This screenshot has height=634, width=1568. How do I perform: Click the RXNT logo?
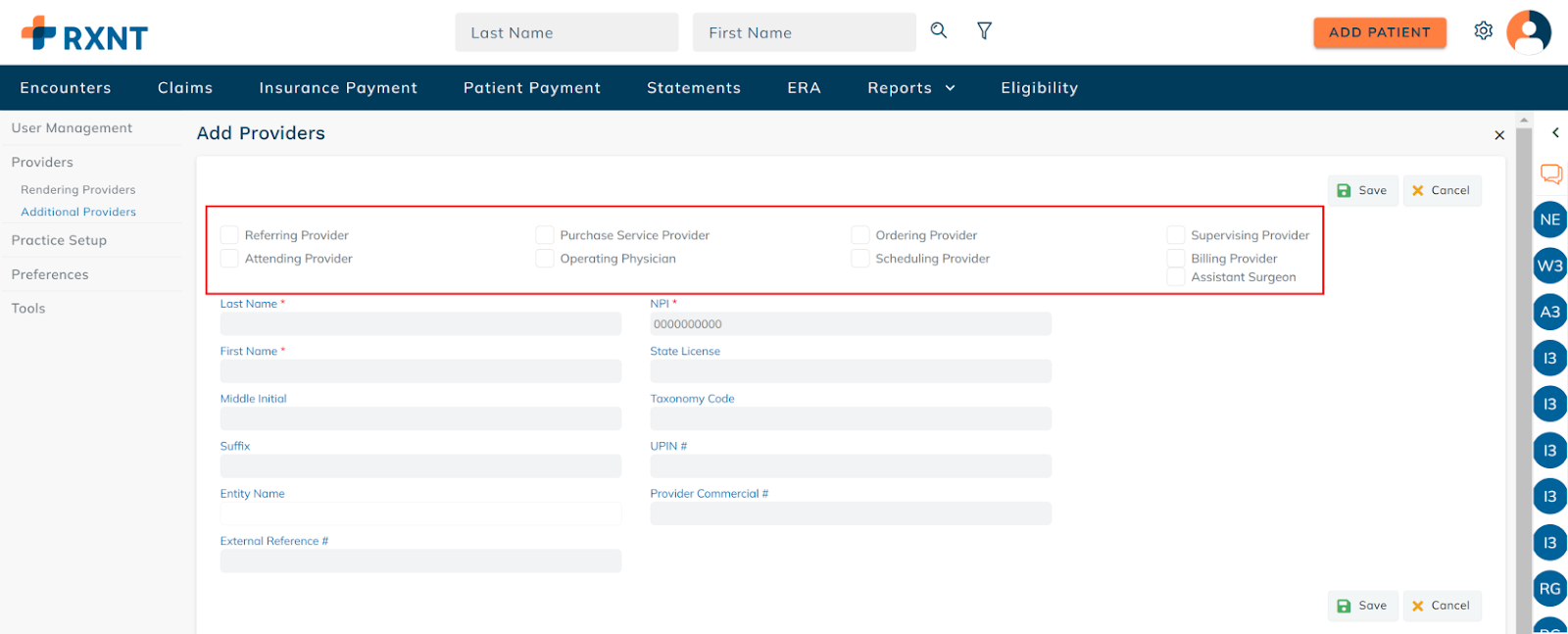click(x=85, y=34)
